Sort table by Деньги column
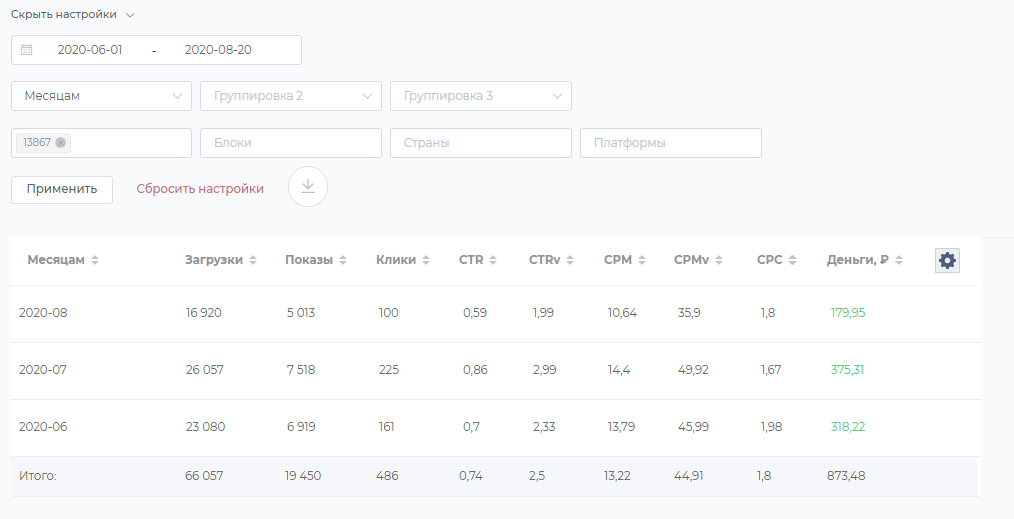 click(x=899, y=260)
